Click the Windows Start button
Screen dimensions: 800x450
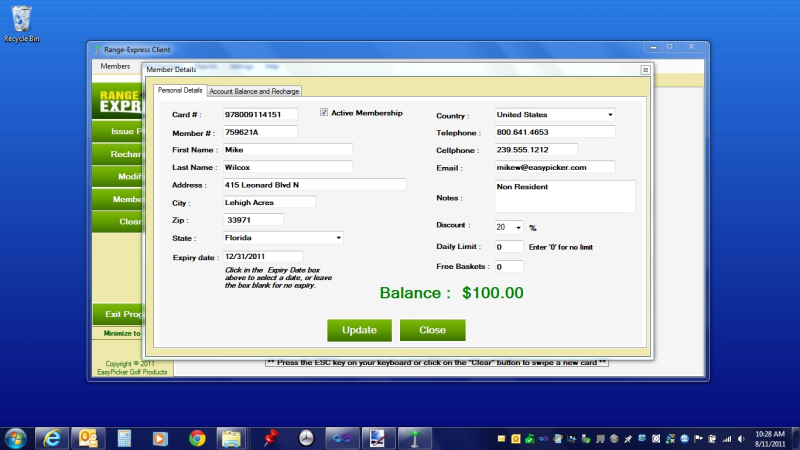[16, 438]
